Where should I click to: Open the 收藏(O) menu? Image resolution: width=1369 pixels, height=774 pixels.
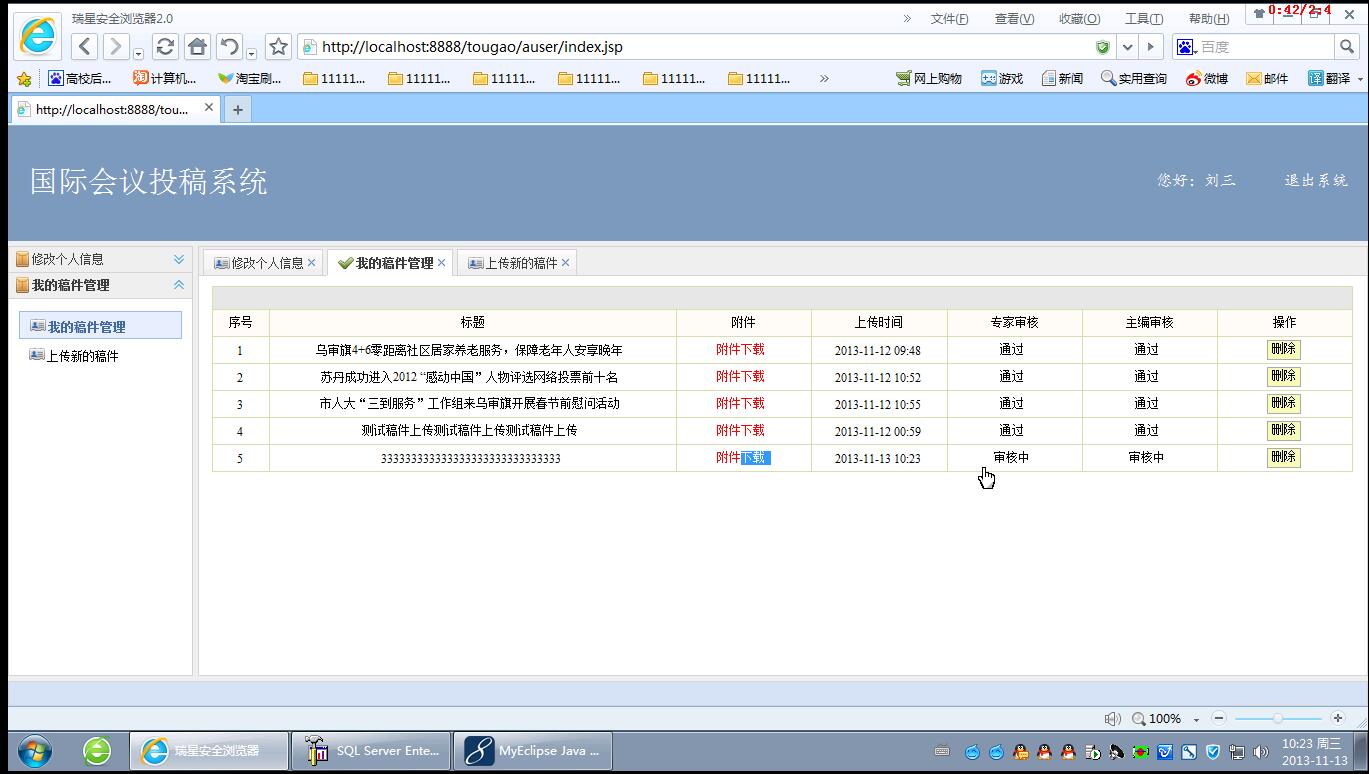[1079, 18]
